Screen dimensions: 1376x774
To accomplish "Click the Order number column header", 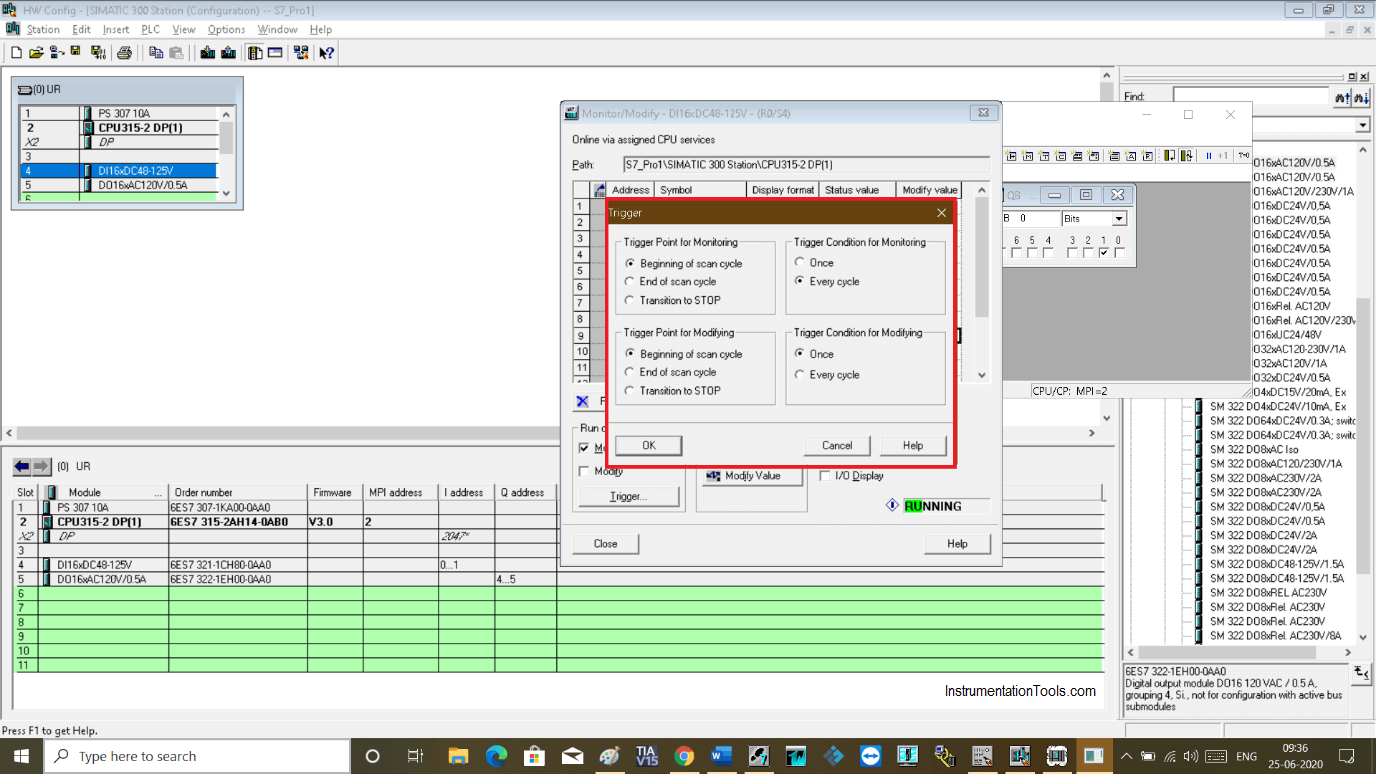I will coord(237,492).
